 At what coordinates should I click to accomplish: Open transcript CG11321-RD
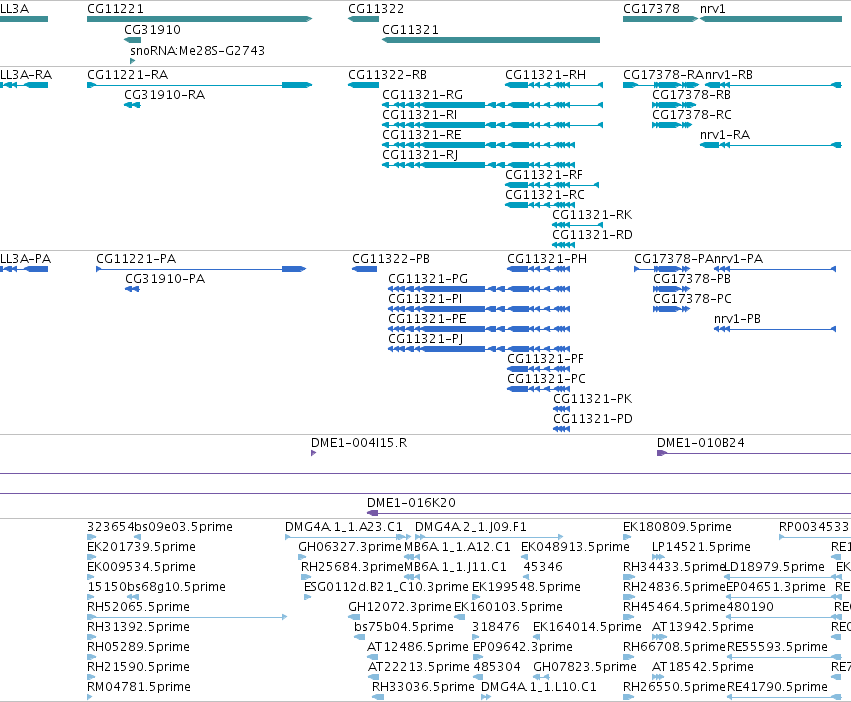click(x=592, y=235)
